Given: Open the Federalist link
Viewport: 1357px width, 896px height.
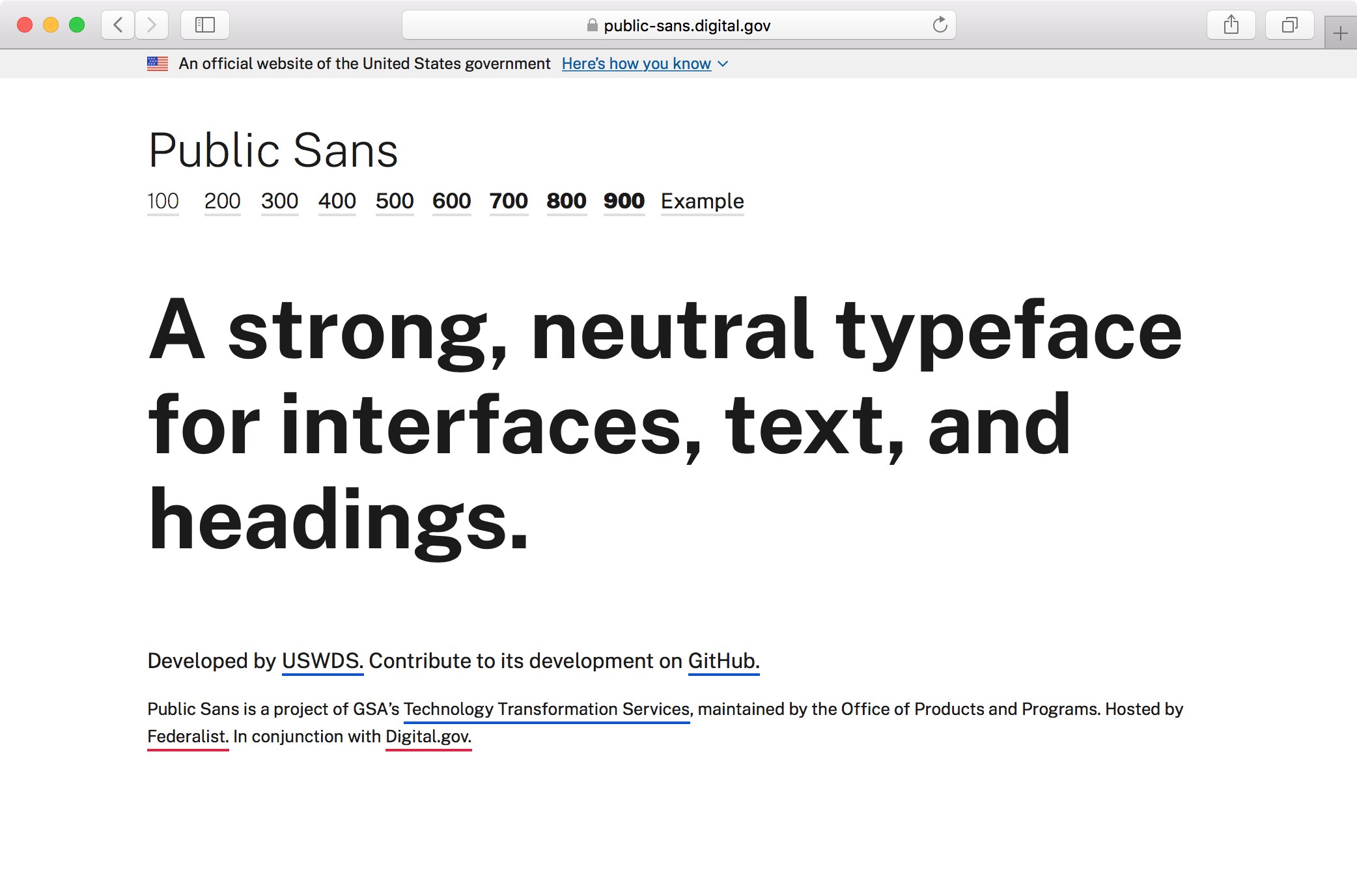Looking at the screenshot, I should coord(188,737).
